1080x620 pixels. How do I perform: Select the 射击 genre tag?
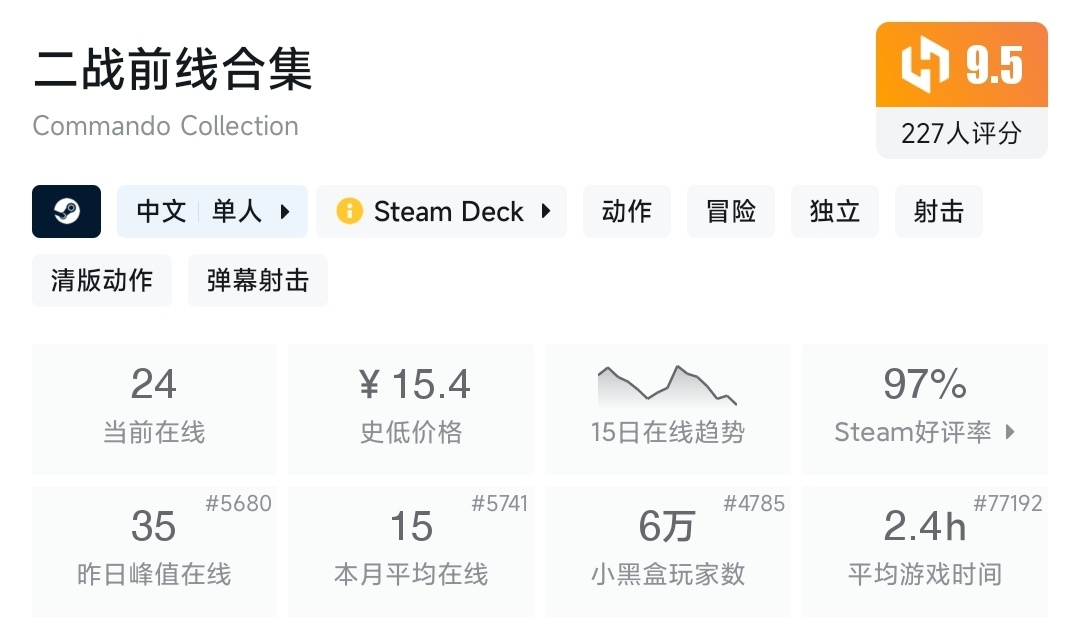pos(939,212)
